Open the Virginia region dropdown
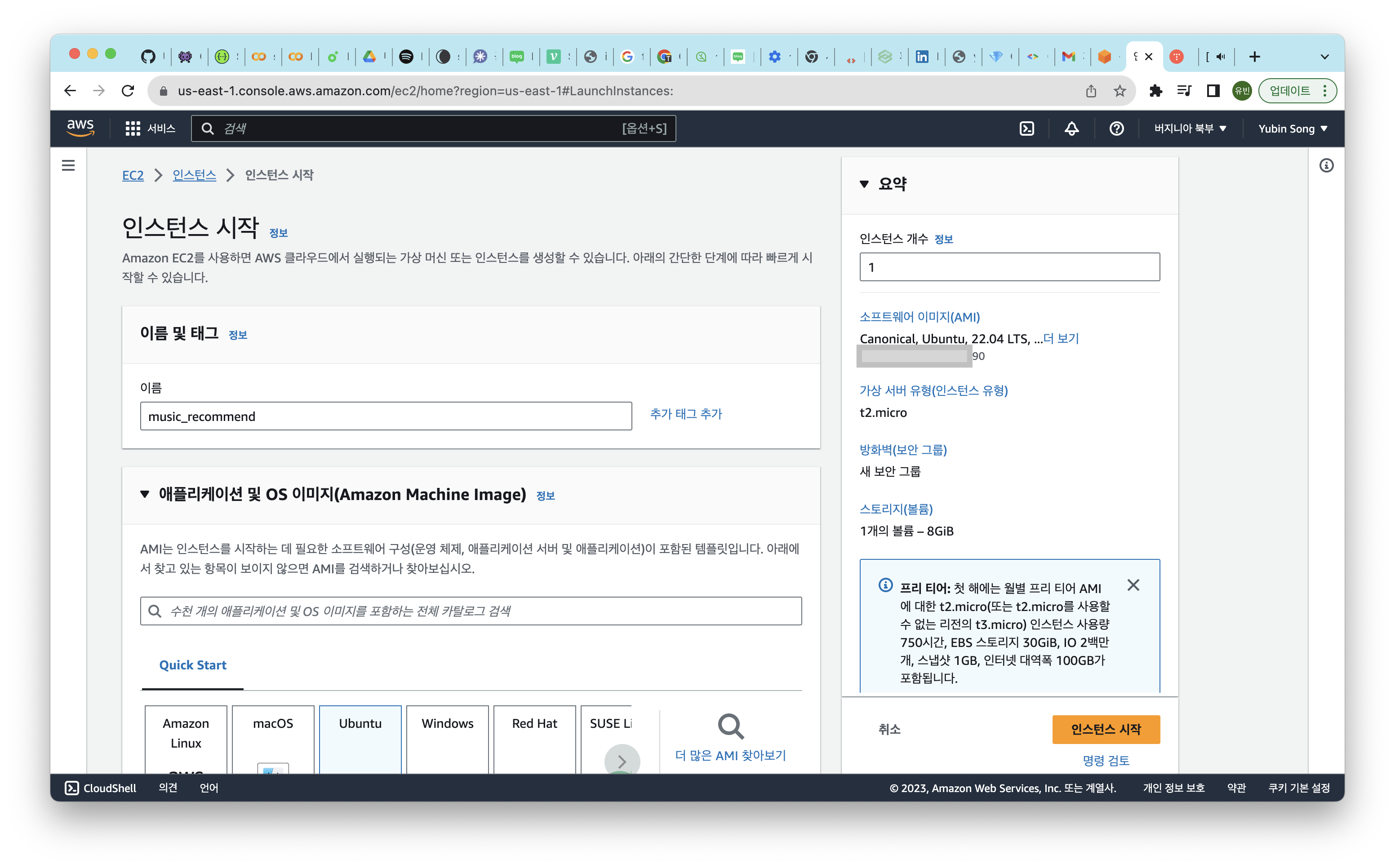The image size is (1395, 868). pos(1190,128)
